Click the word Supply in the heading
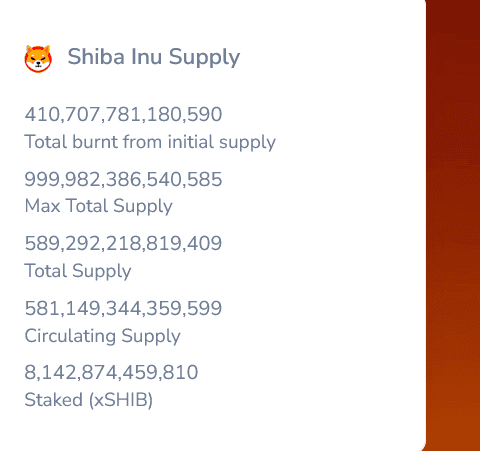The height and width of the screenshot is (451, 480). coord(204,58)
